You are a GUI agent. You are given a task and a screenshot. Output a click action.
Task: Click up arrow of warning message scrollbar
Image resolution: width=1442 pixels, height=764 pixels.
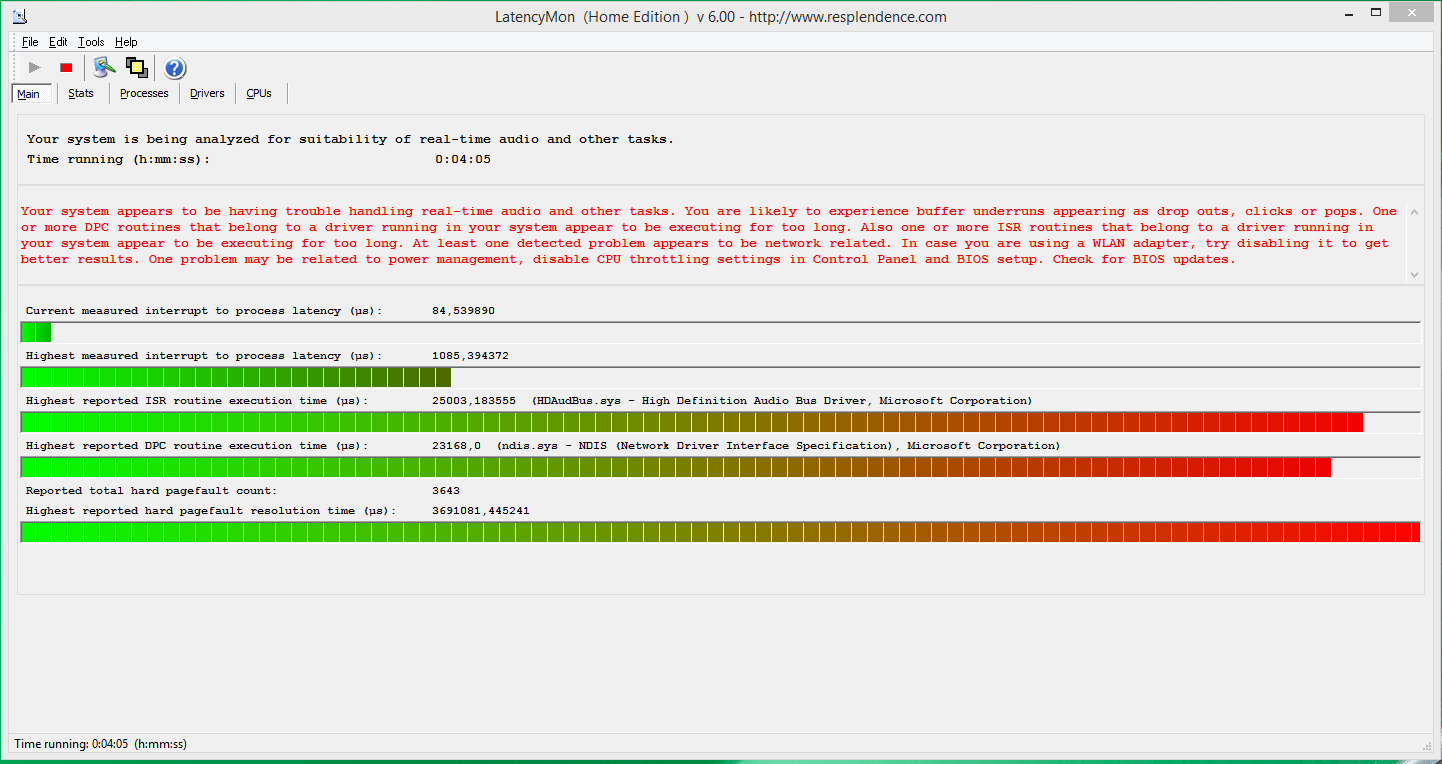1414,211
